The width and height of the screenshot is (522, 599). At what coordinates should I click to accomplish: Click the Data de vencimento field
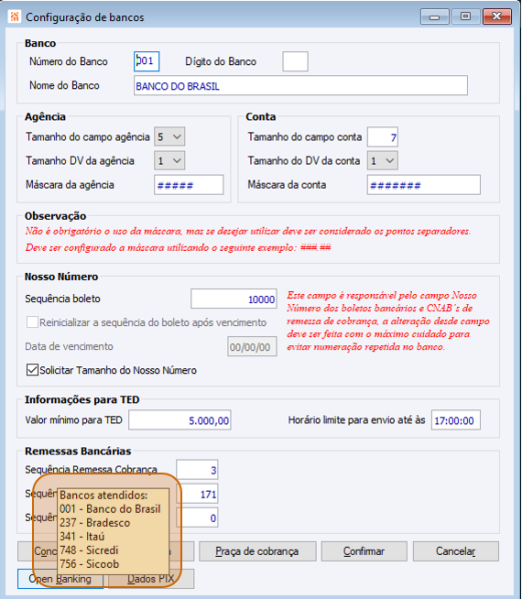[x=252, y=347]
